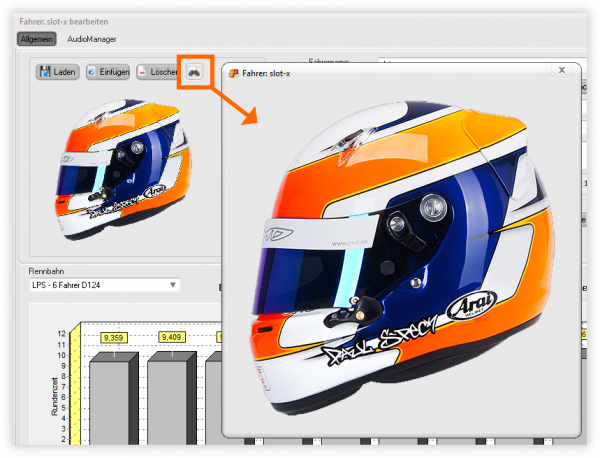The height and width of the screenshot is (458, 600).
Task: Close the Fahrer: slot-x preview popup
Action: pos(562,70)
